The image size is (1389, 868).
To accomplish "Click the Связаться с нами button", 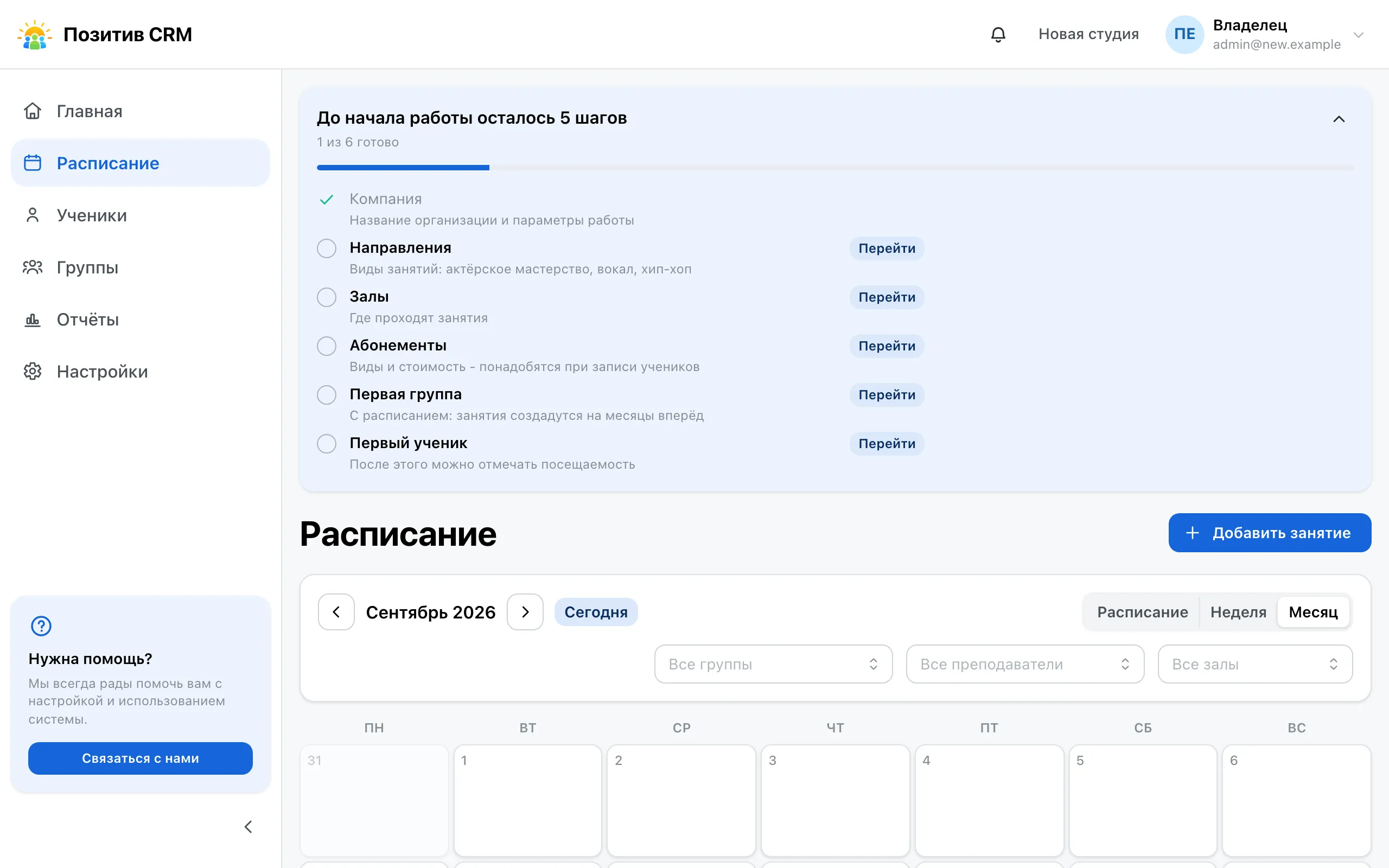I will point(141,758).
